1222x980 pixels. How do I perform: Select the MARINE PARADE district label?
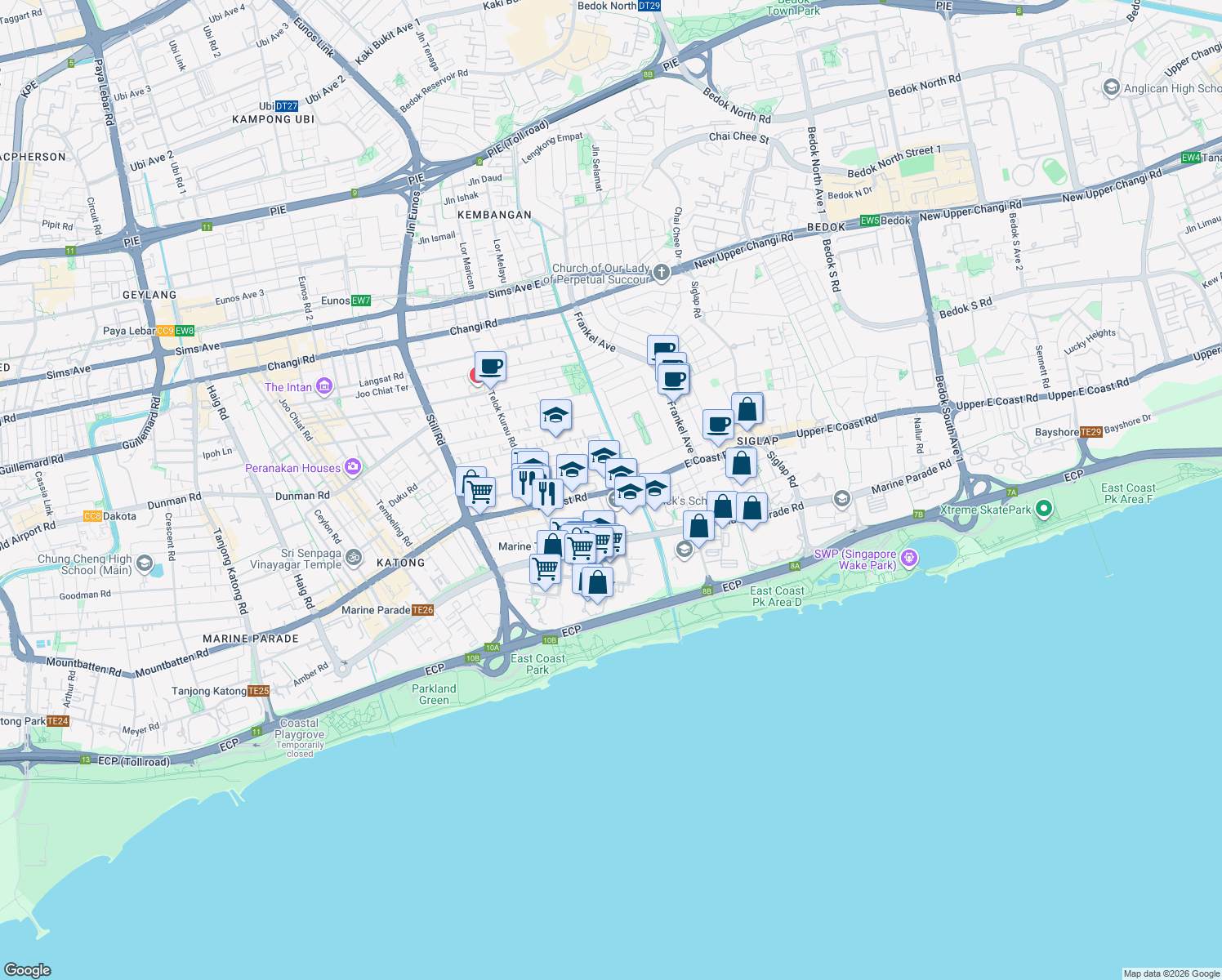click(x=251, y=639)
